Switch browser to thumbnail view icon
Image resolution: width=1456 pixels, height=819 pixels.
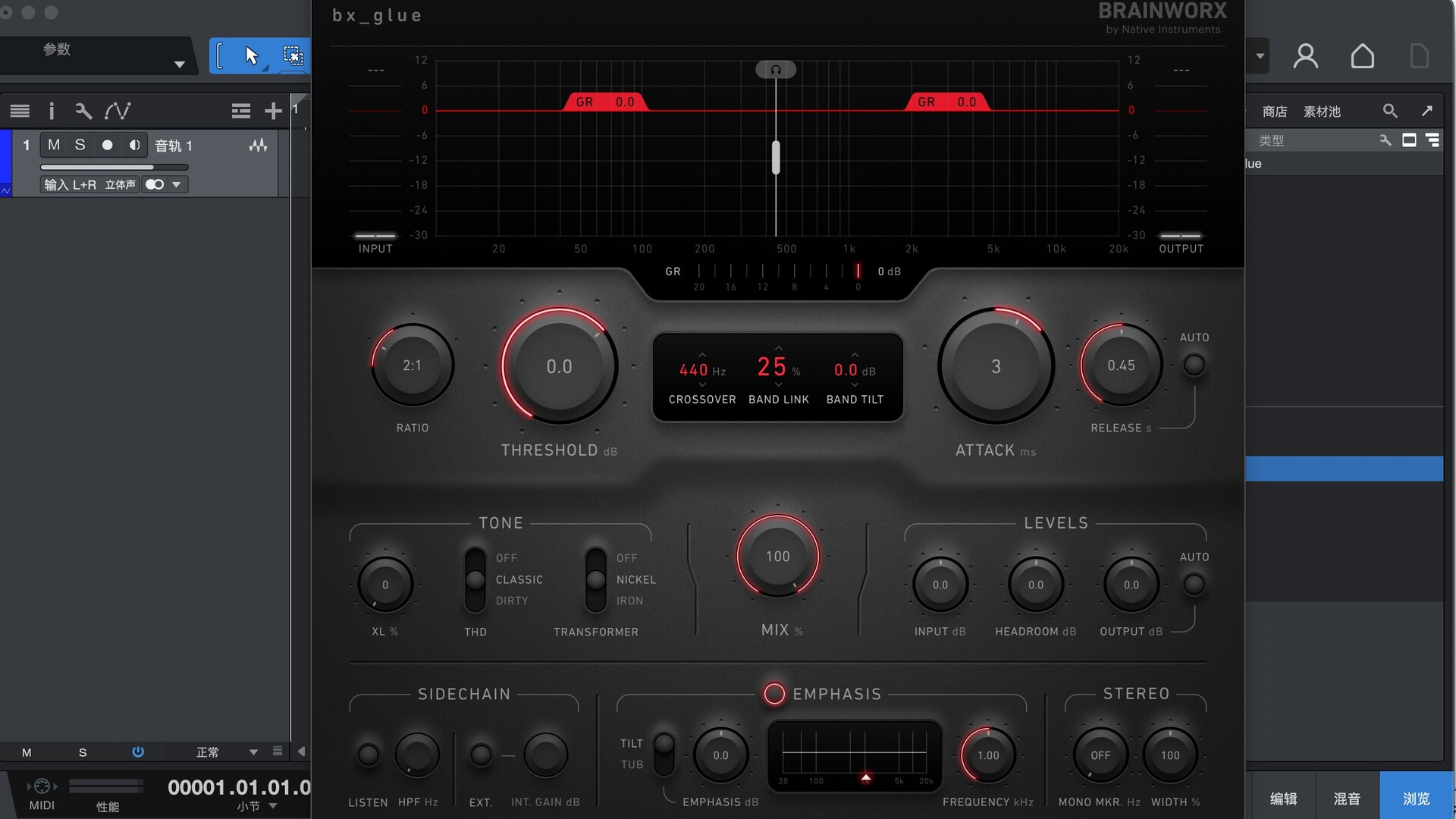1409,140
